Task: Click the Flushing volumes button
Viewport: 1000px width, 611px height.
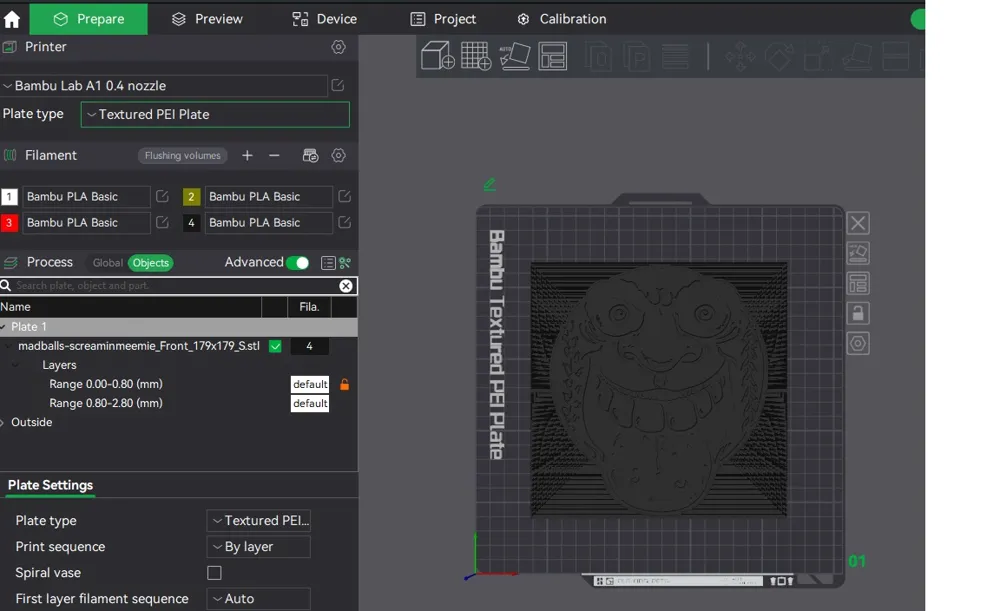Action: (182, 156)
